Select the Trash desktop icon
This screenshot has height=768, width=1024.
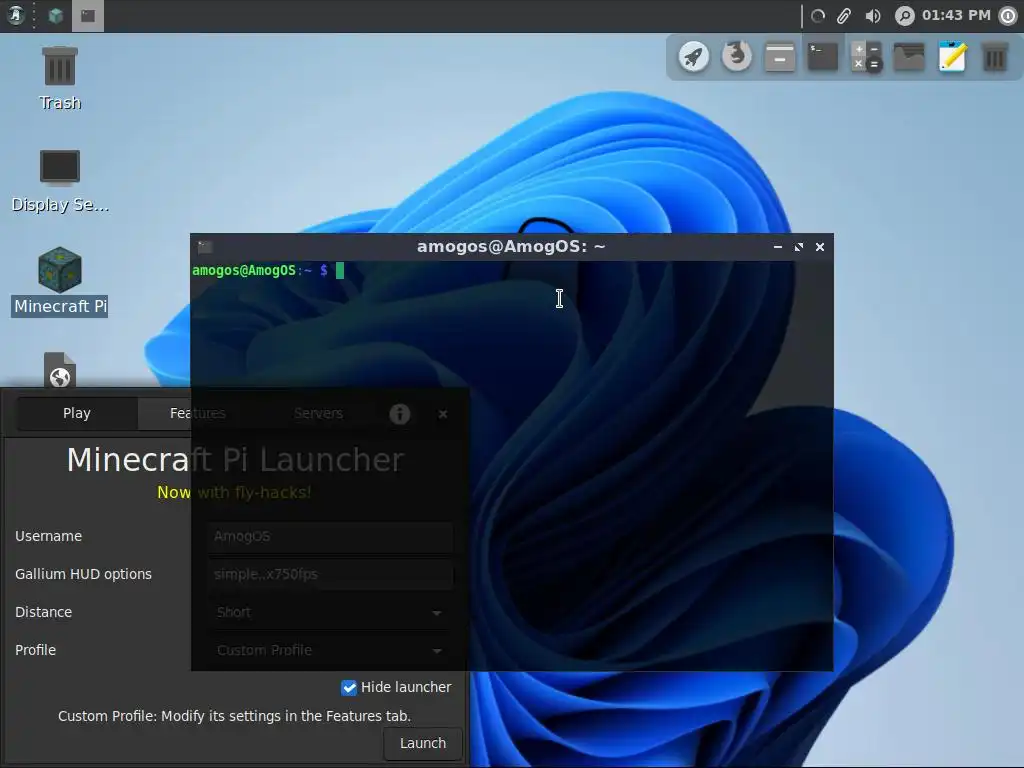59,78
